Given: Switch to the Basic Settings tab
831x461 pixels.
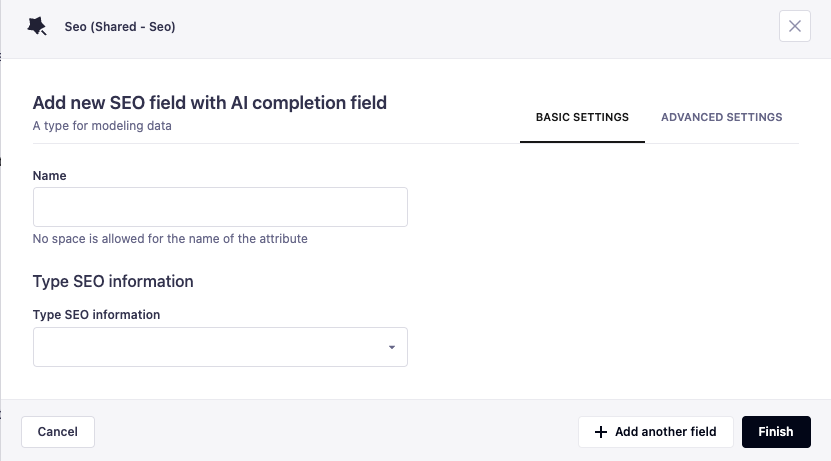Looking at the screenshot, I should 582,117.
